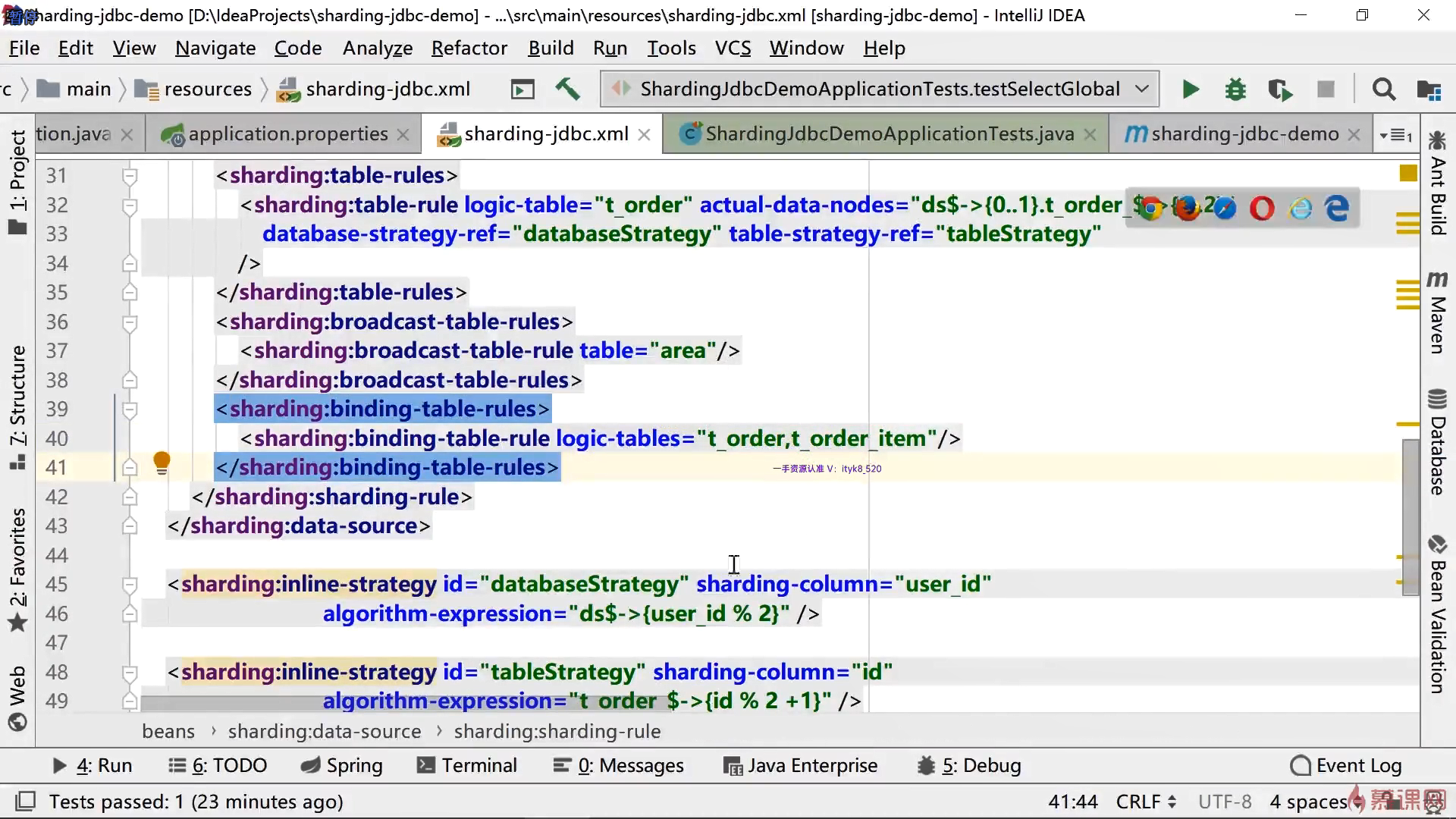Click the editor vertical scrollbar thumb

pyautogui.click(x=1410, y=516)
